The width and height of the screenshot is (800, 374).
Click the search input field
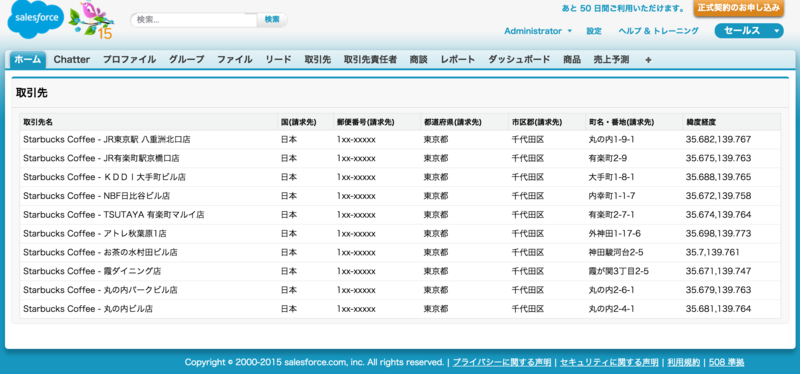pos(194,20)
